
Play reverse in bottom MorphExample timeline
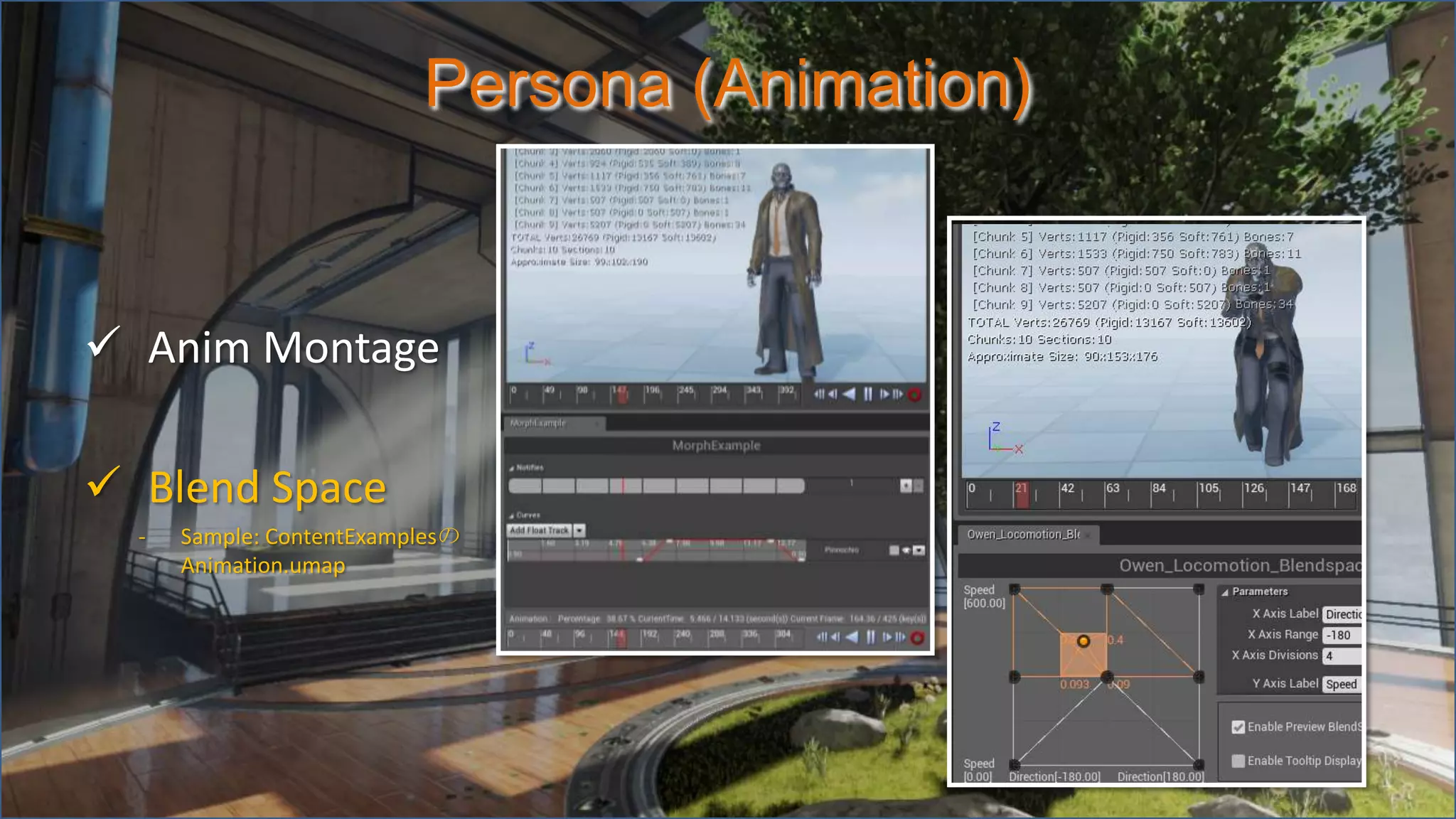pos(851,637)
